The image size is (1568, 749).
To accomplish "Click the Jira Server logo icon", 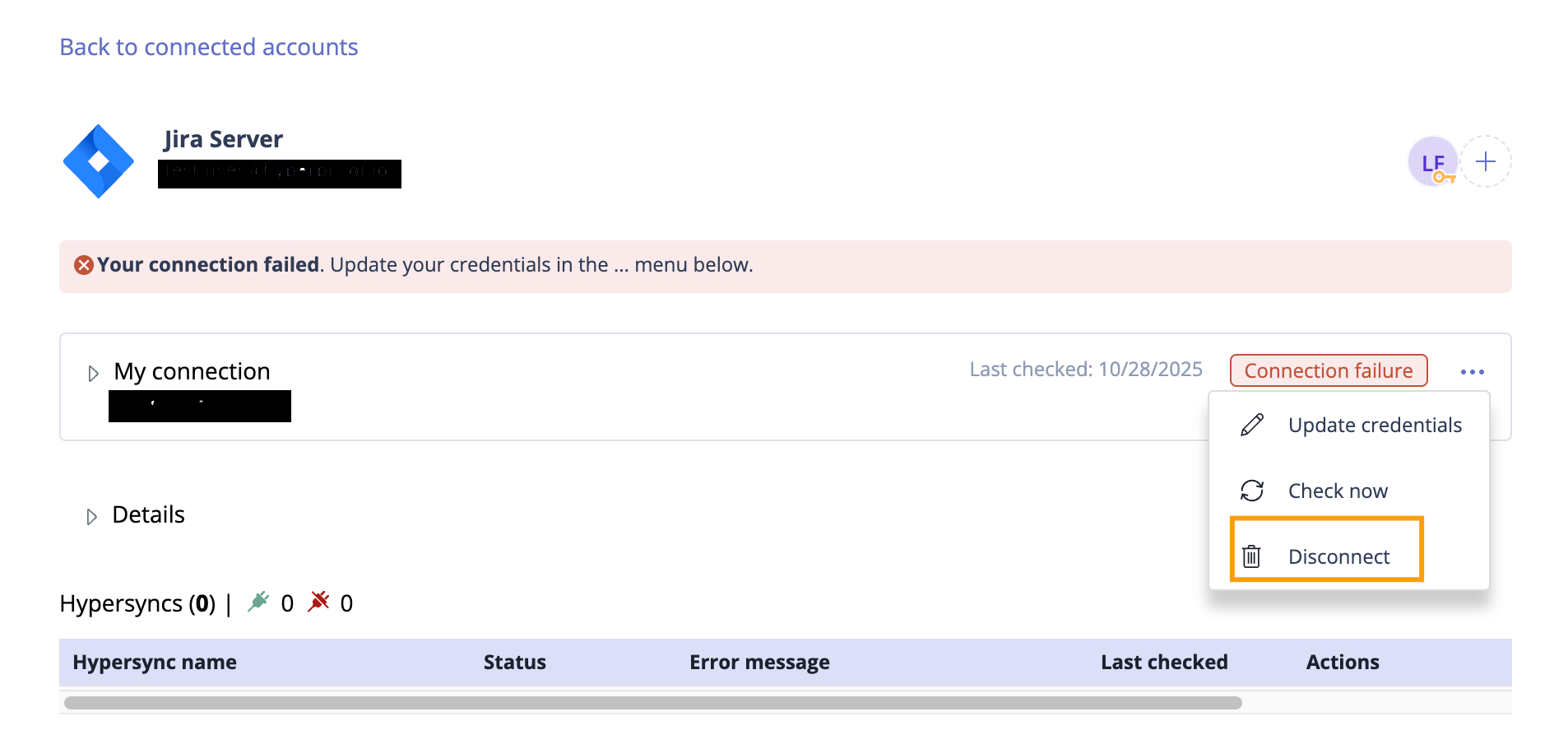I will (99, 160).
